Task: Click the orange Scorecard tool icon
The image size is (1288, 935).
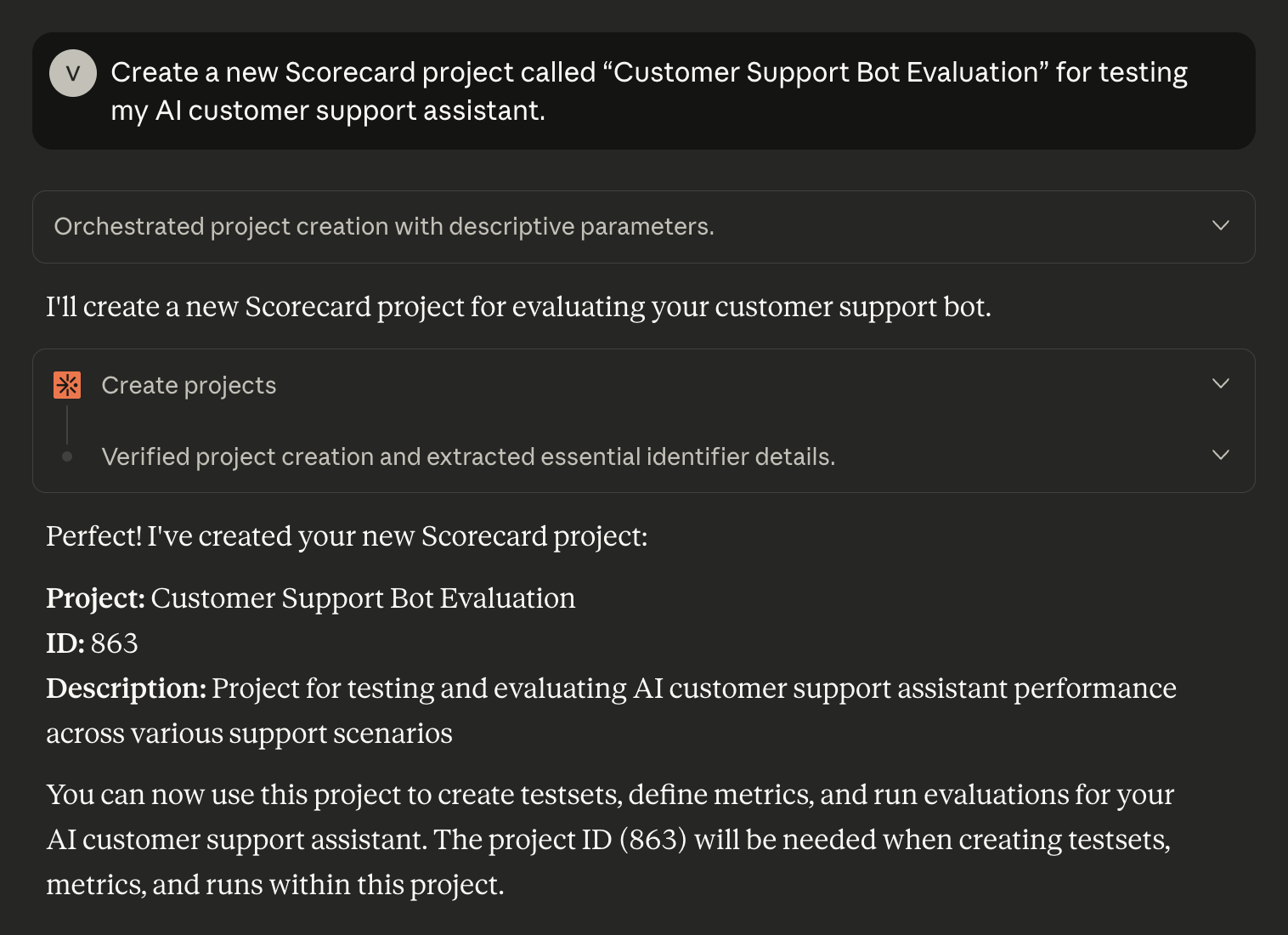Action: pos(67,385)
